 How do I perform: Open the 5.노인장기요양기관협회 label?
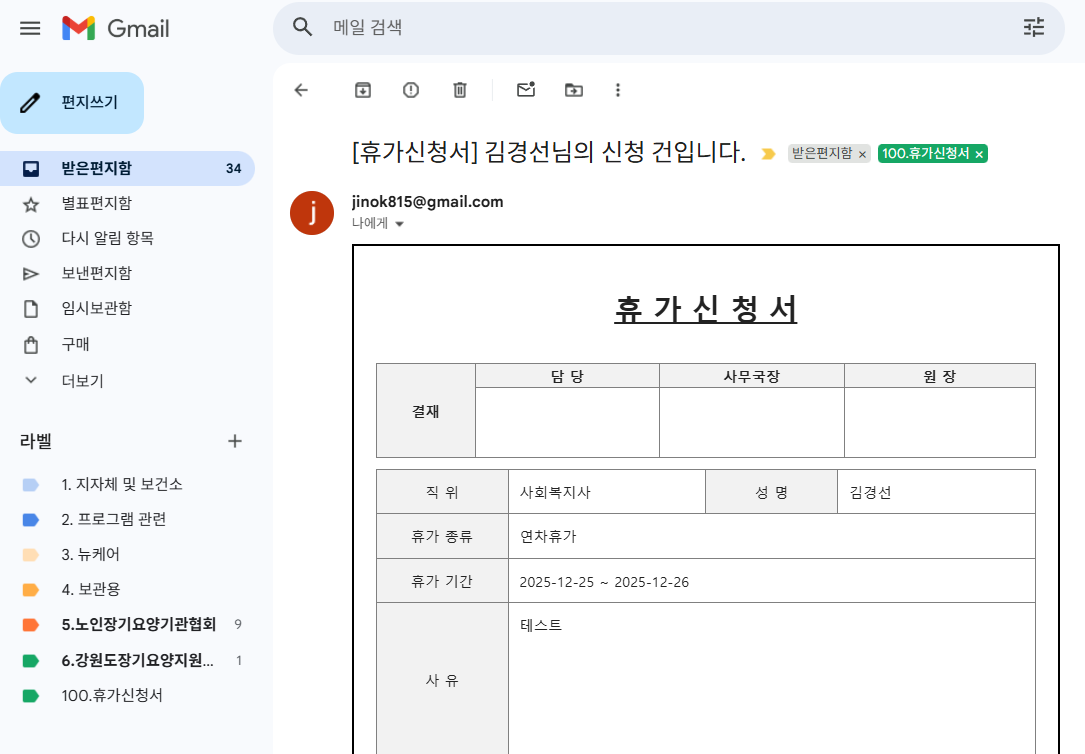(138, 625)
